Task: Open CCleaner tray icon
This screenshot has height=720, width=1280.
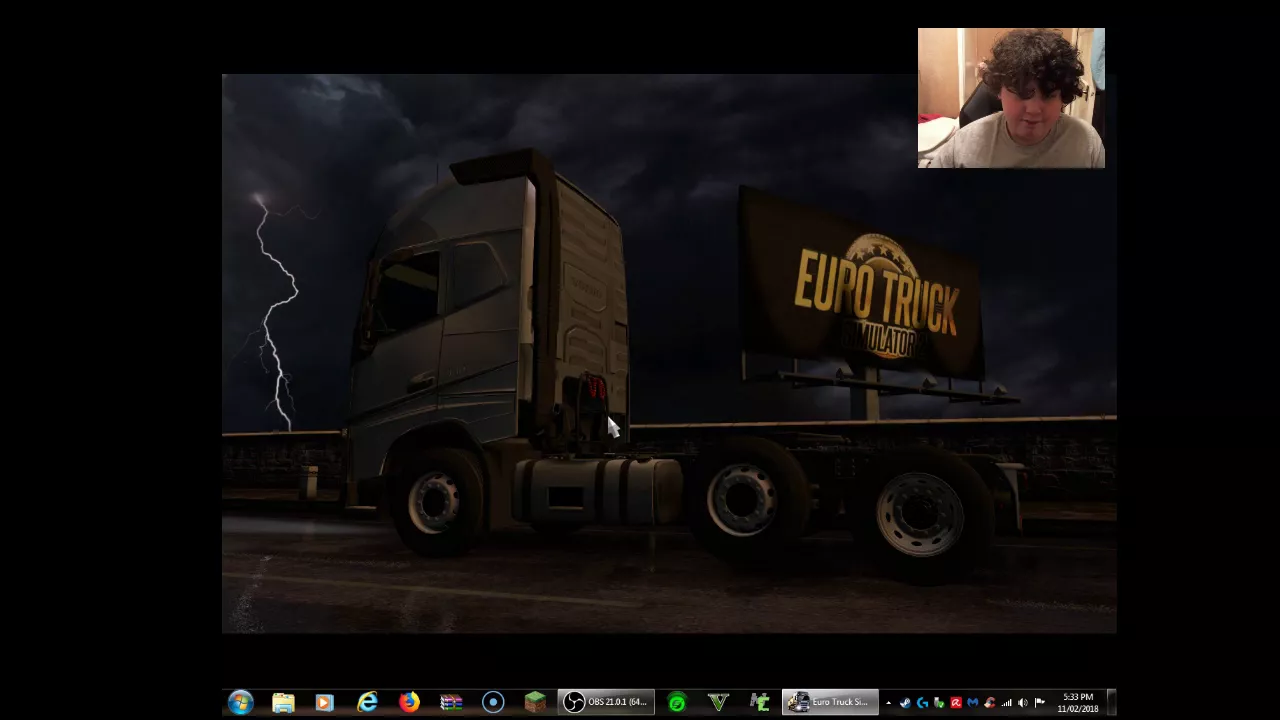Action: (990, 703)
